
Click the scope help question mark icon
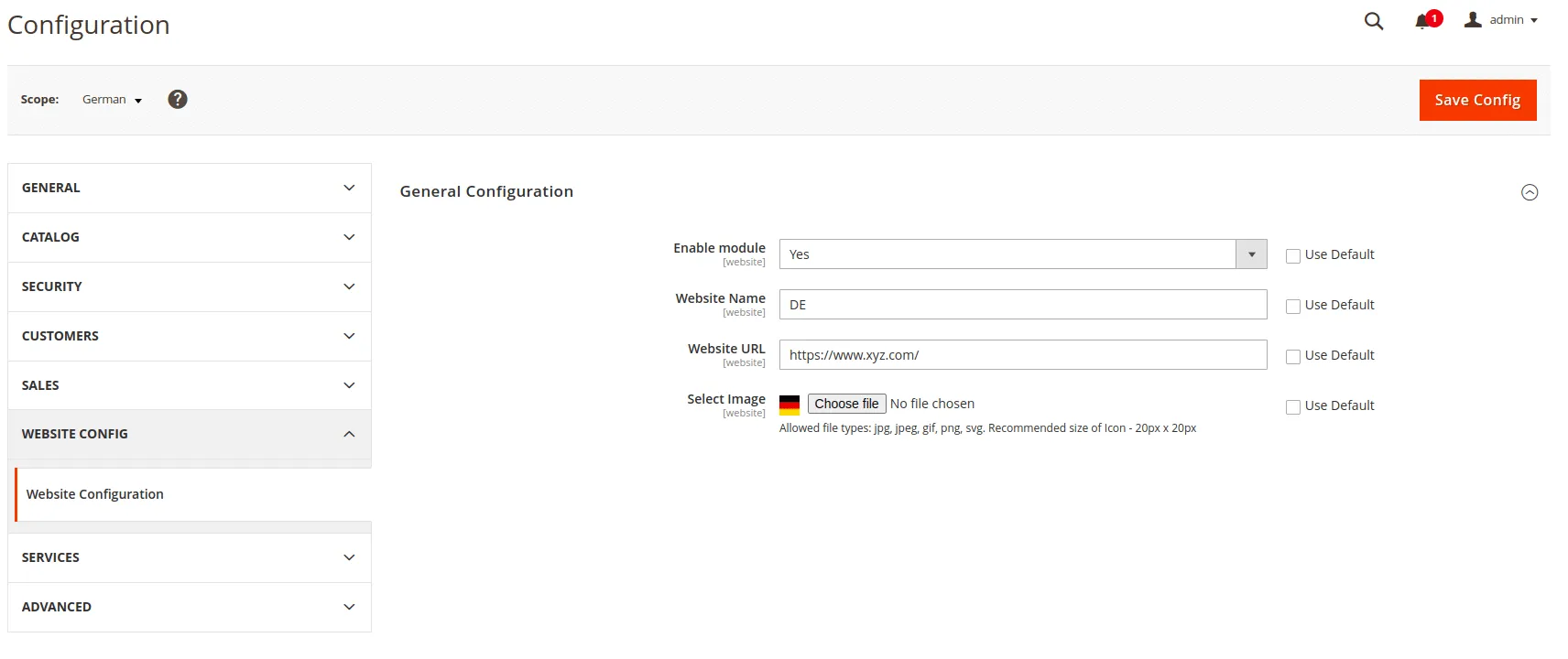click(x=178, y=99)
